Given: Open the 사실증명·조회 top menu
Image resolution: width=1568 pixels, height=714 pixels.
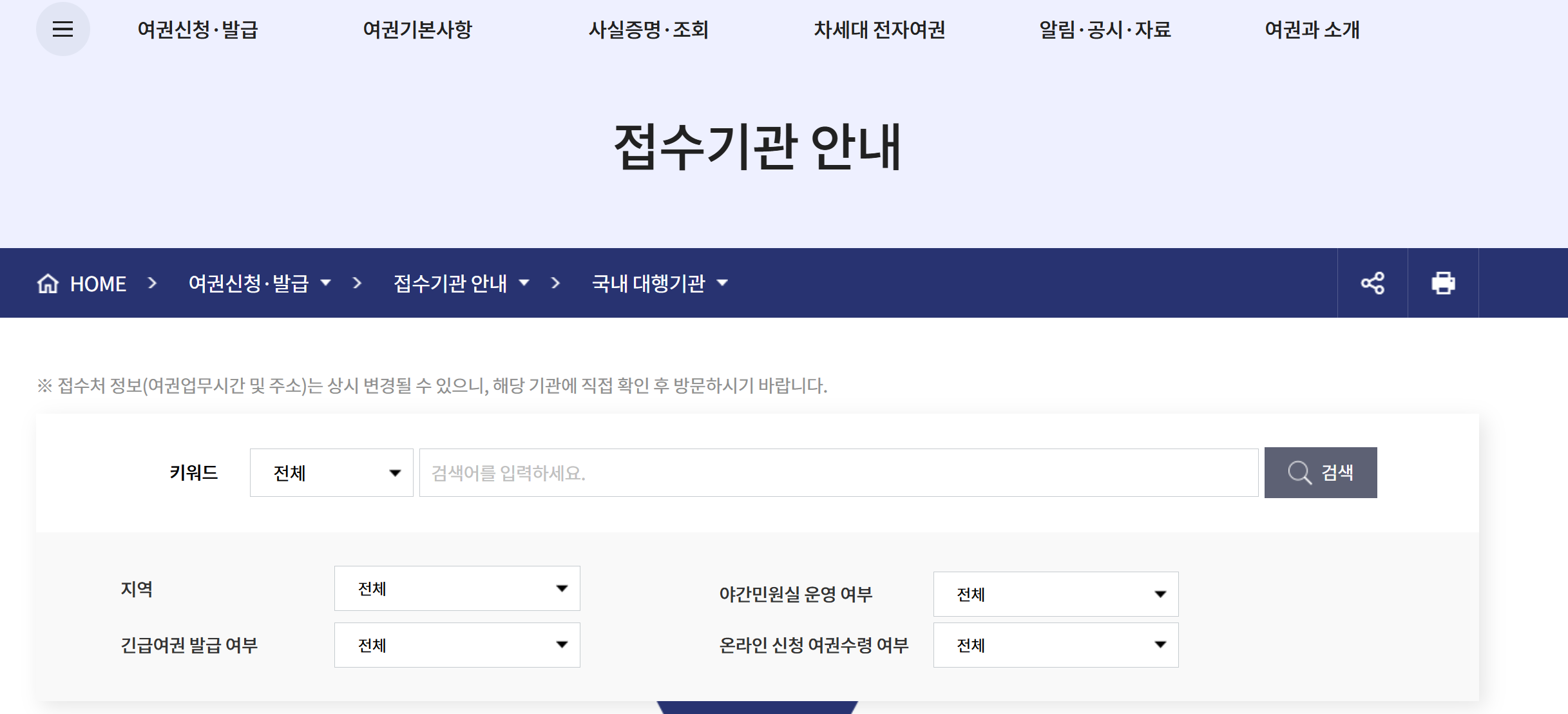Looking at the screenshot, I should (x=648, y=30).
